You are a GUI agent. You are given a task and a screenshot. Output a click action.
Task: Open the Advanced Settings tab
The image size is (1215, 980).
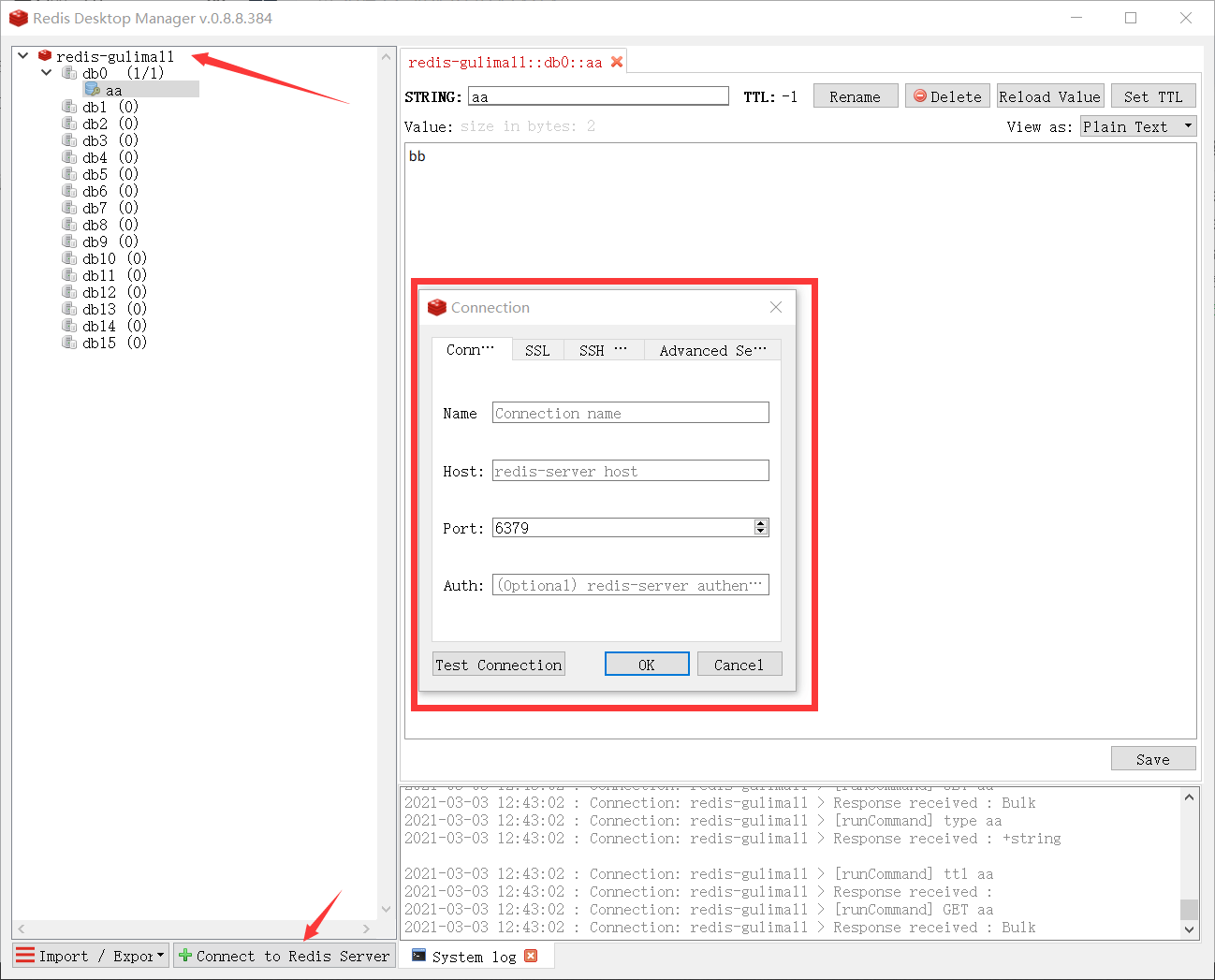712,350
